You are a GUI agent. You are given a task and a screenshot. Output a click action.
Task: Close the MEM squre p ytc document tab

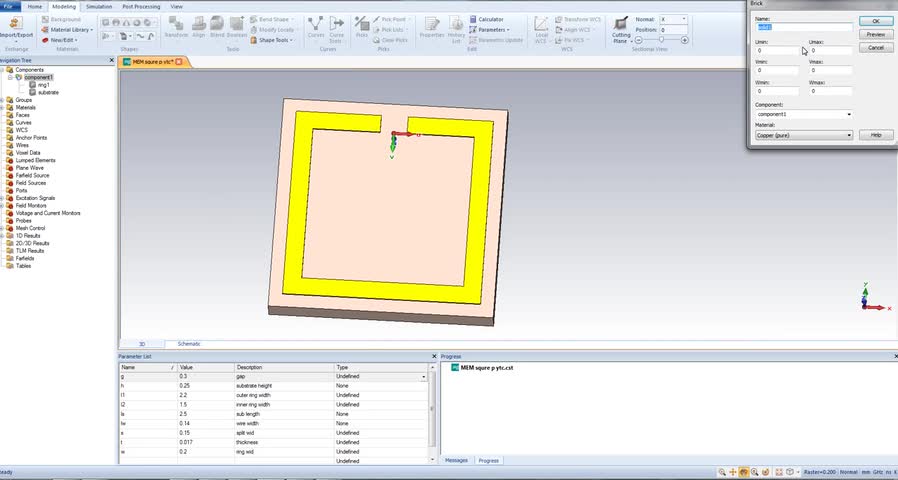coord(179,62)
